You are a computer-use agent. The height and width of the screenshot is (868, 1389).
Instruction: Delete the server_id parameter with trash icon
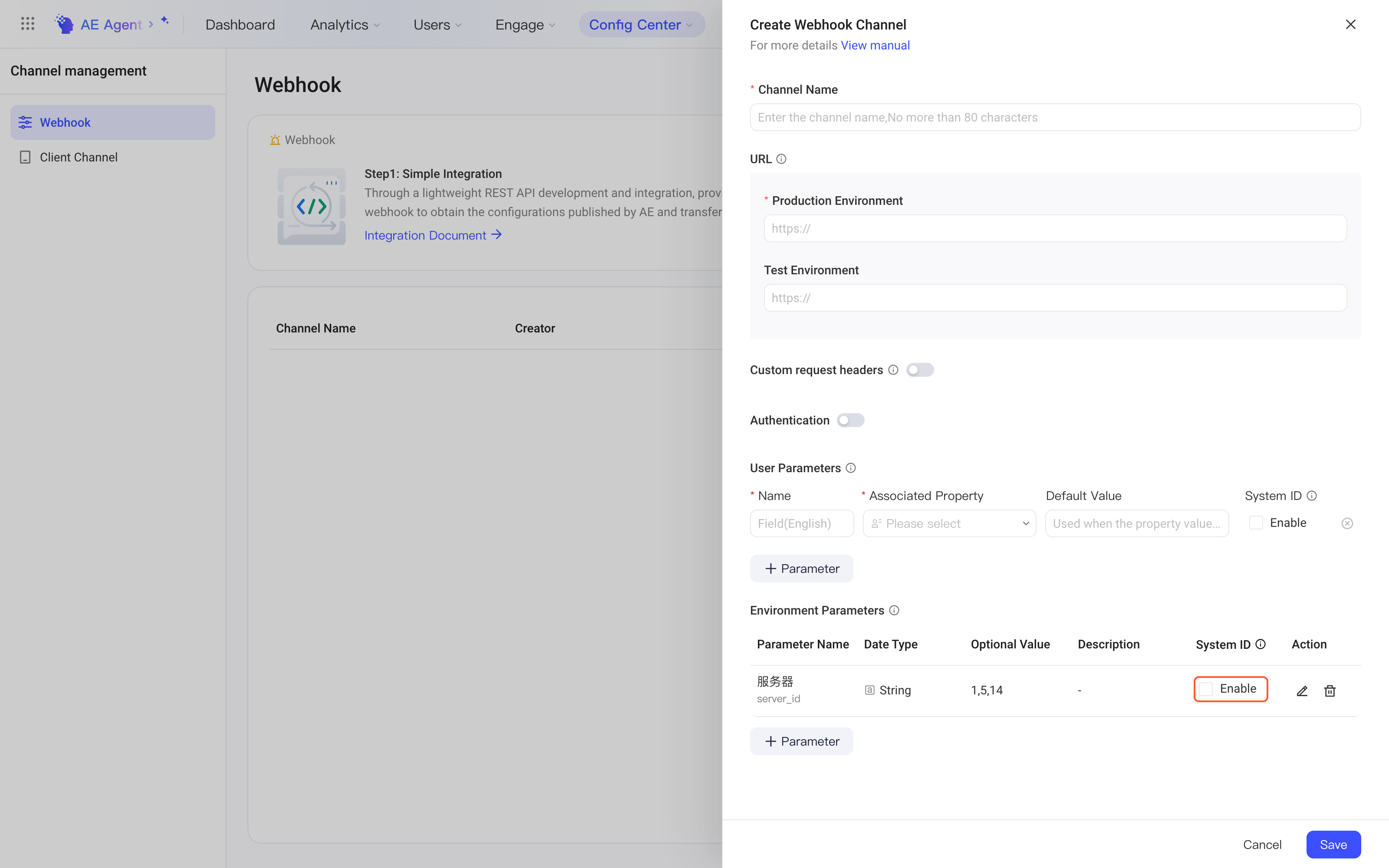point(1330,690)
